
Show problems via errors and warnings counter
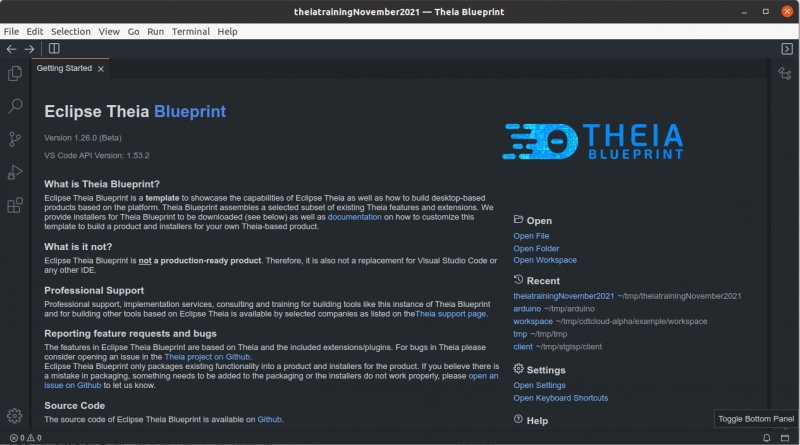26,438
